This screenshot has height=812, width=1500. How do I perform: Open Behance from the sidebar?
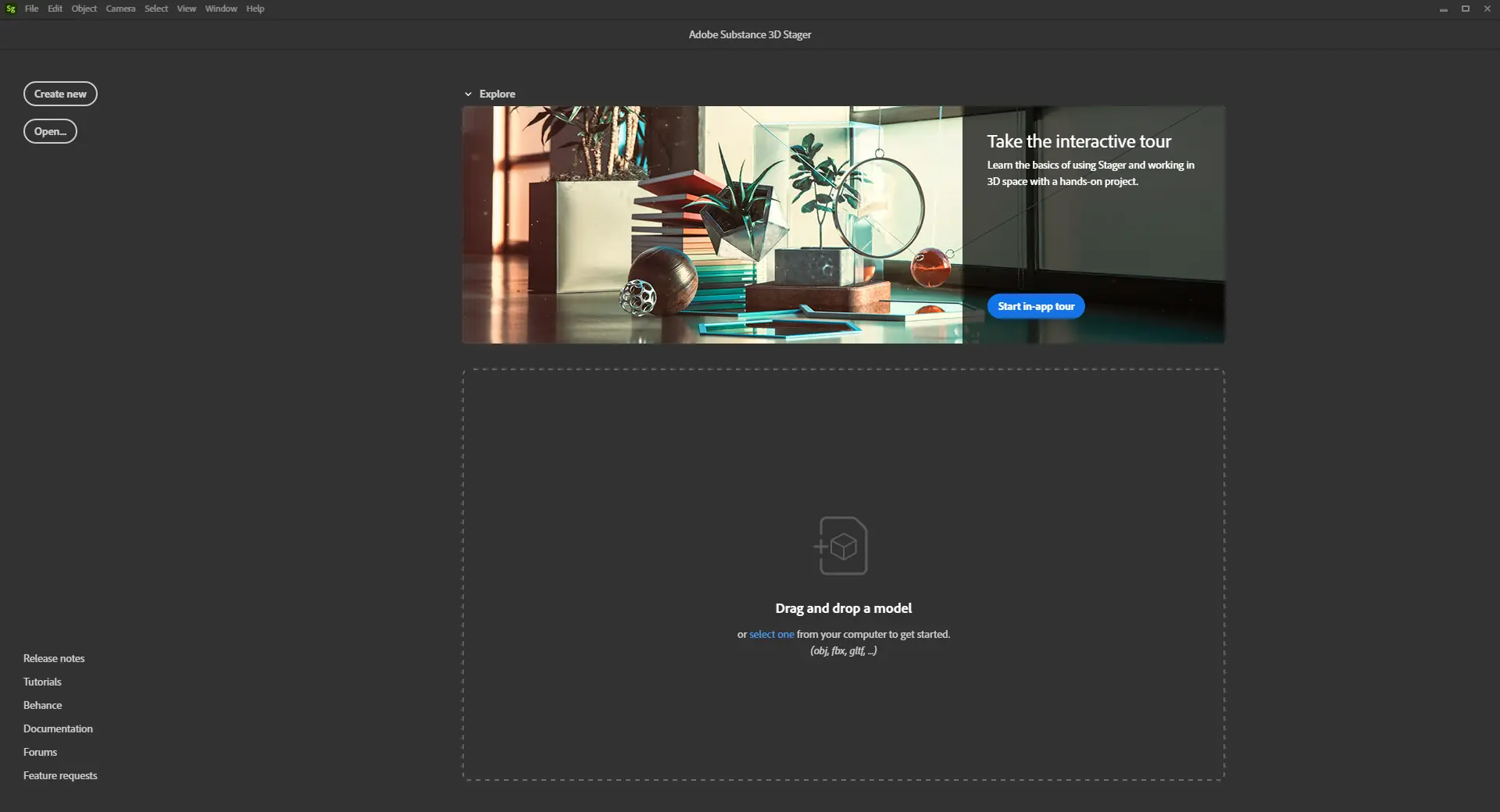(42, 705)
